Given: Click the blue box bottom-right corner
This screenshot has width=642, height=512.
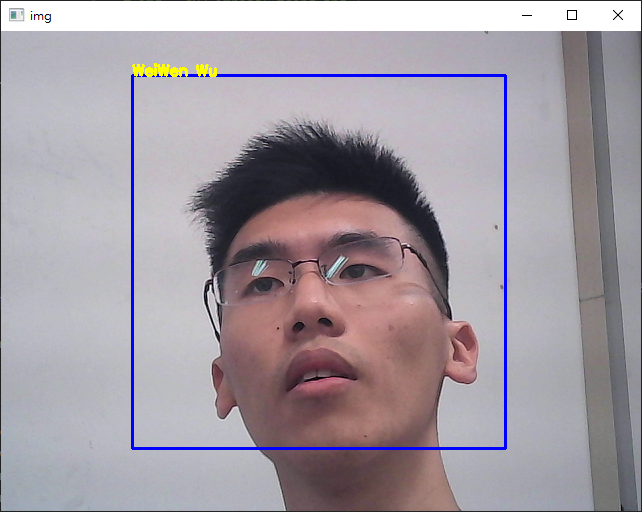Looking at the screenshot, I should [505, 447].
